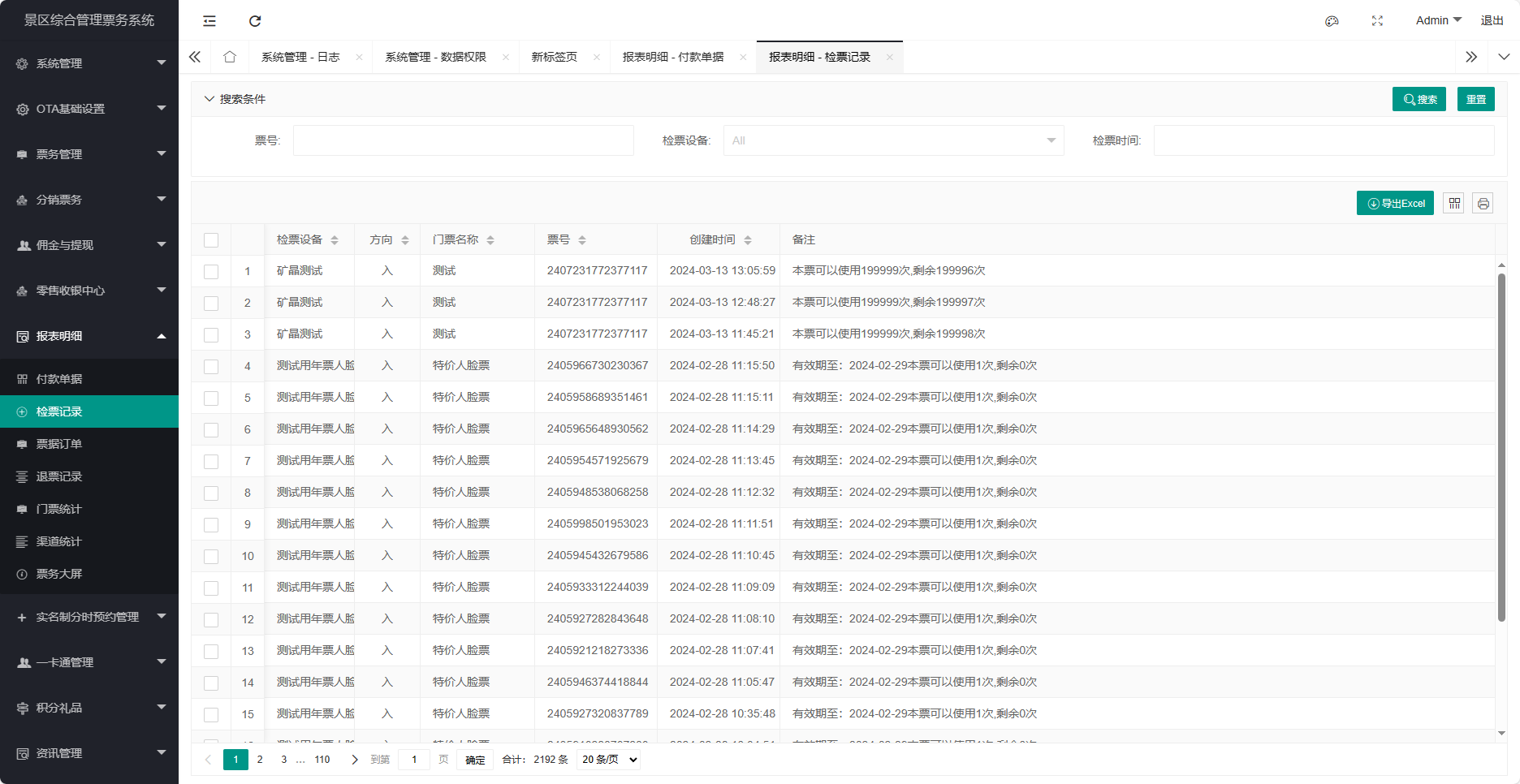The image size is (1520, 784).
Task: Toggle fullscreen mode icon
Action: tap(1377, 21)
